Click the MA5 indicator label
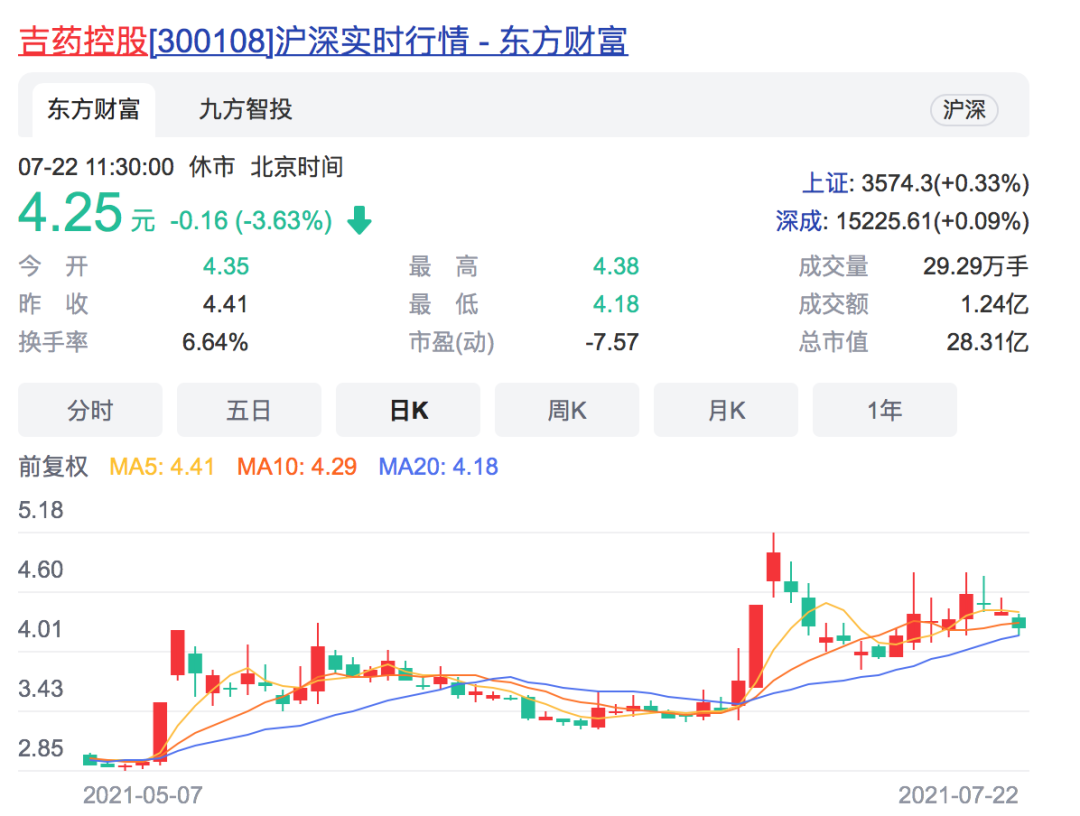 pos(162,467)
